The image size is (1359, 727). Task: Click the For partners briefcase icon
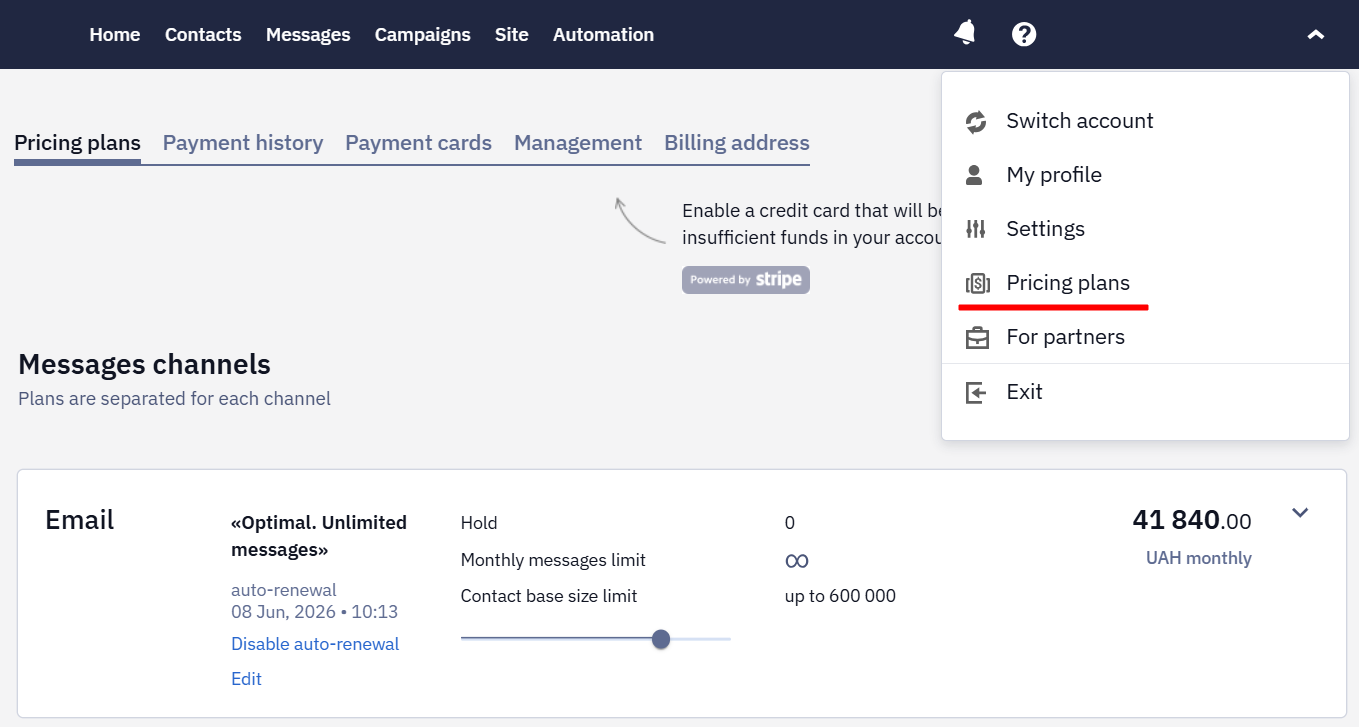[977, 338]
